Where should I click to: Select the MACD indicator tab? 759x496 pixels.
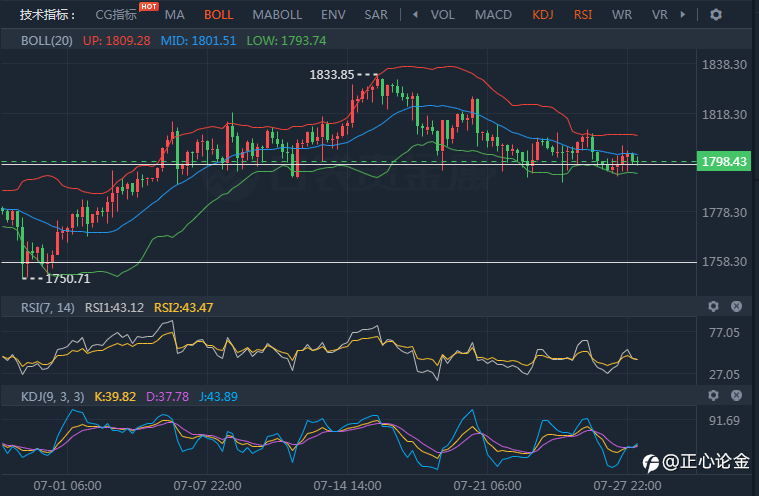493,15
